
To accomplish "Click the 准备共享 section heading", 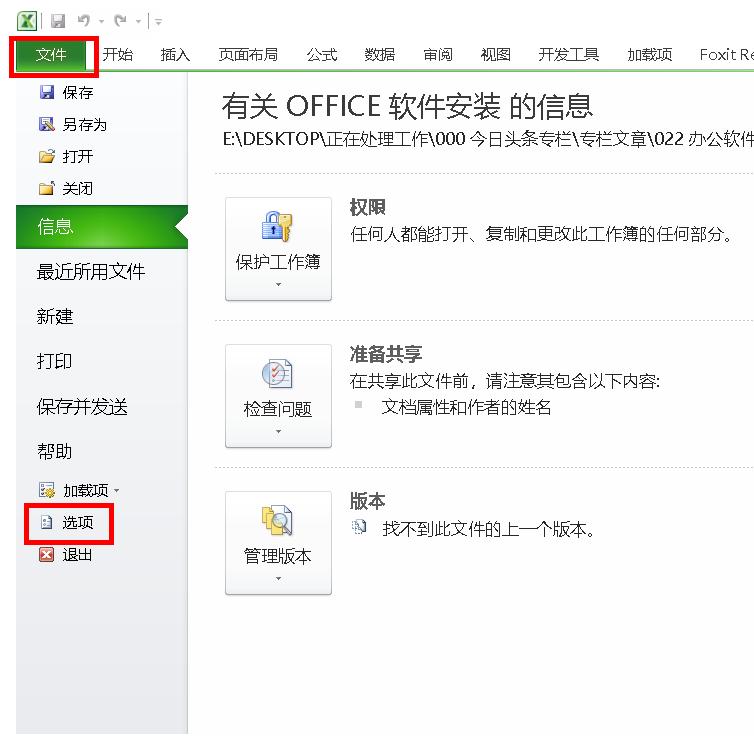I will click(386, 354).
